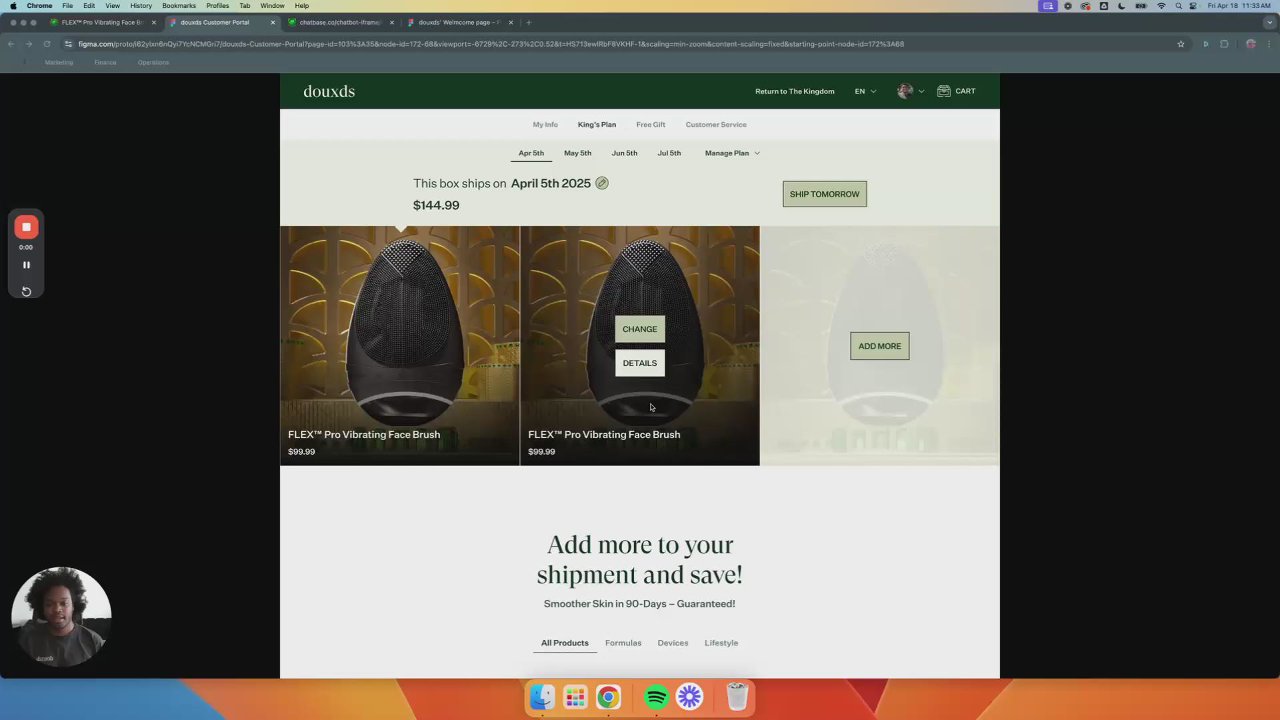The height and width of the screenshot is (720, 1280).
Task: Open the Marketing bookmark folder
Action: tap(58, 62)
